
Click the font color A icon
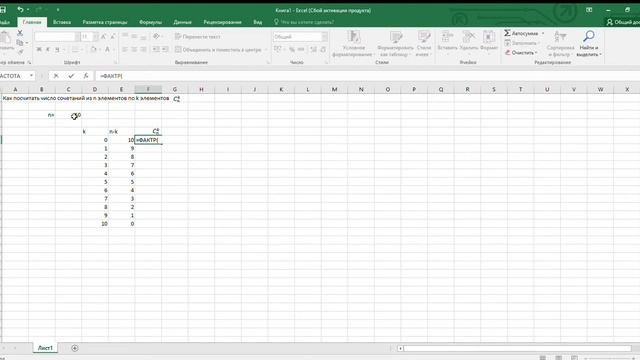pyautogui.click(x=107, y=49)
